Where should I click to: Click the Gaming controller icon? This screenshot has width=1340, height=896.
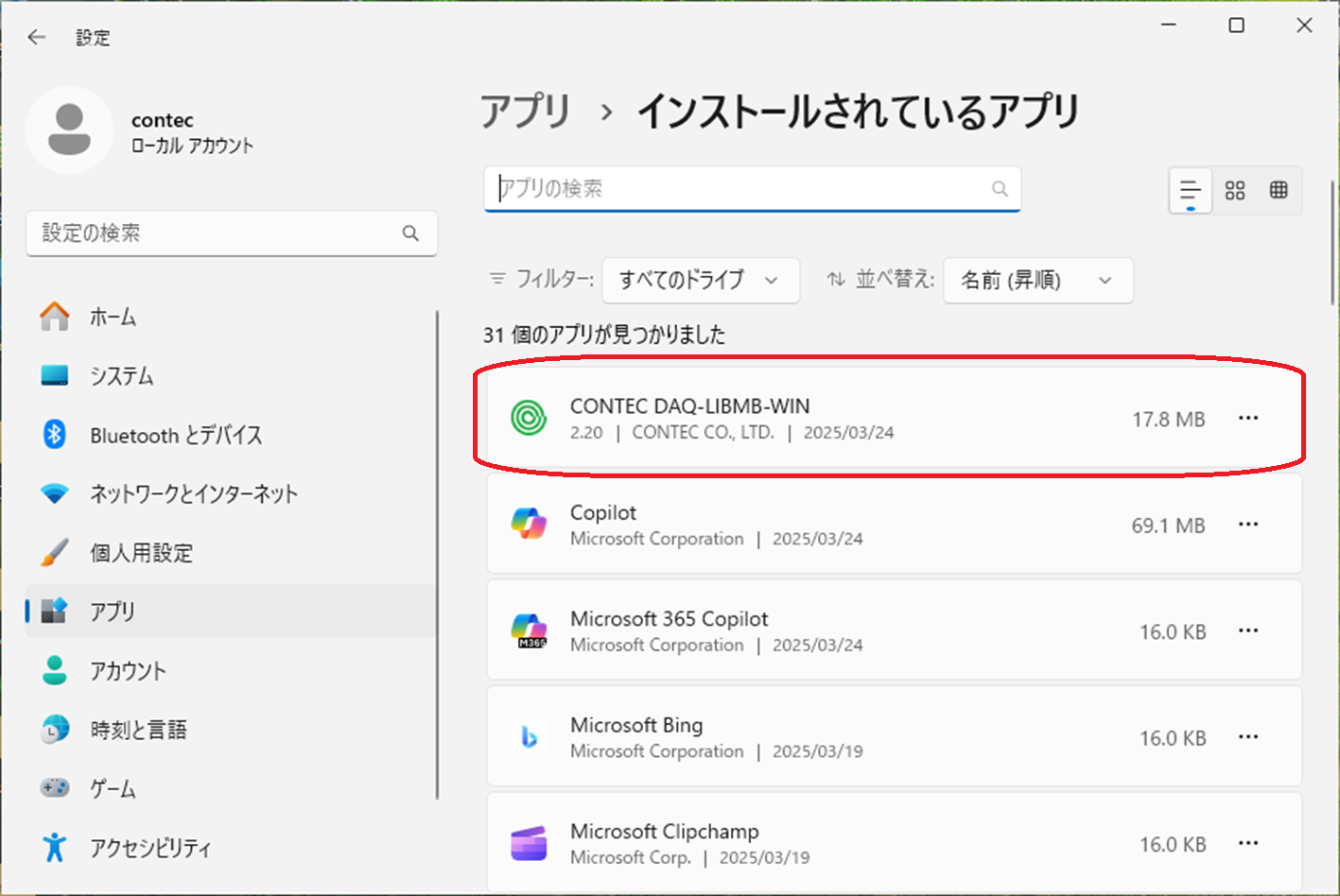coord(55,787)
